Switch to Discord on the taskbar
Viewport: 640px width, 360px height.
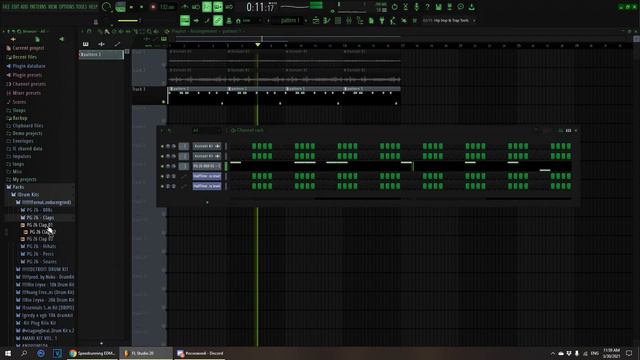[x=200, y=353]
